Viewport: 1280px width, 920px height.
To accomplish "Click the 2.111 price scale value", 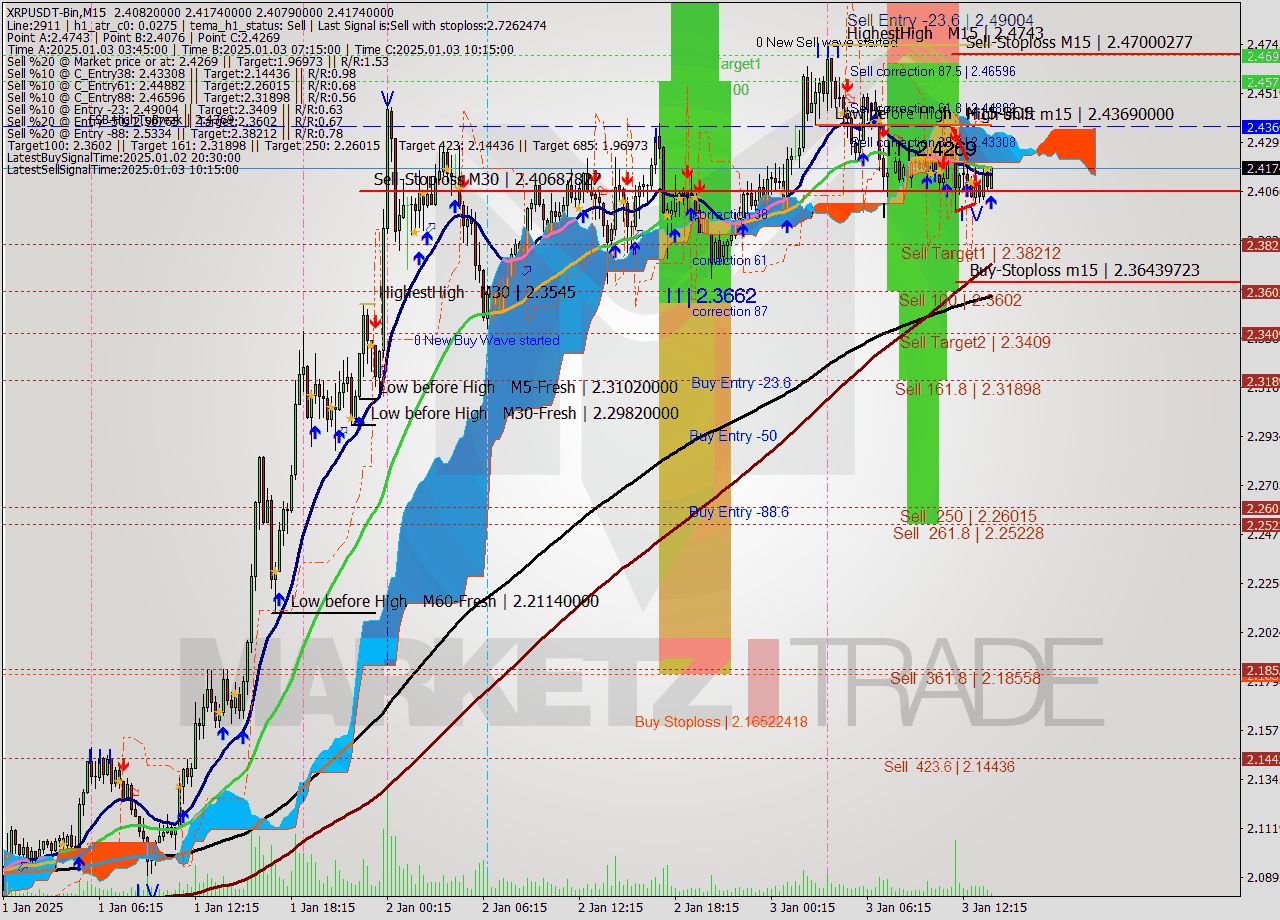I will 1261,828.
